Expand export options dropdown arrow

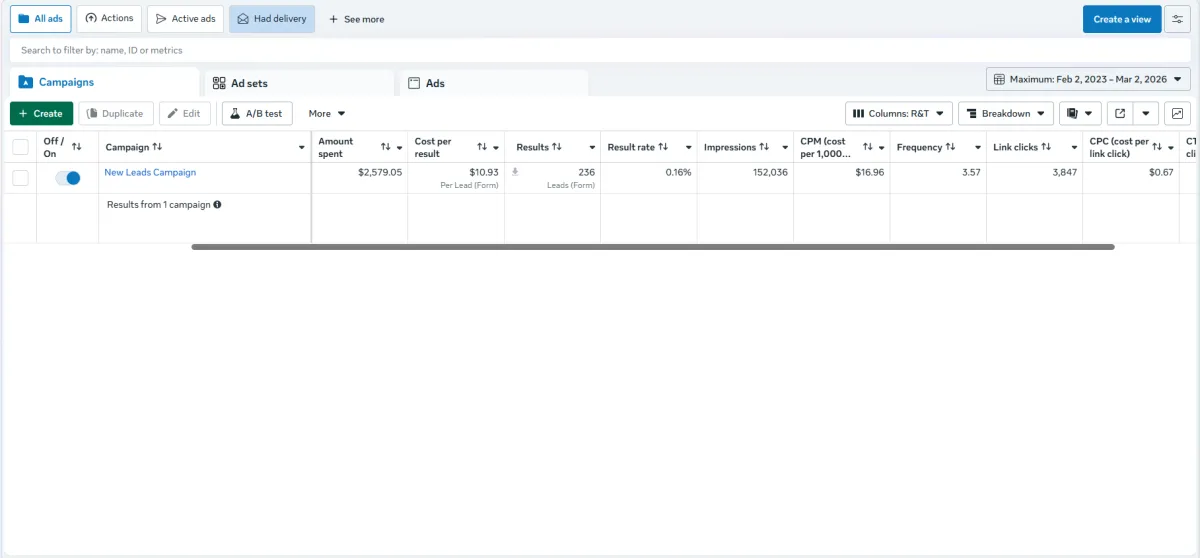pos(1145,114)
